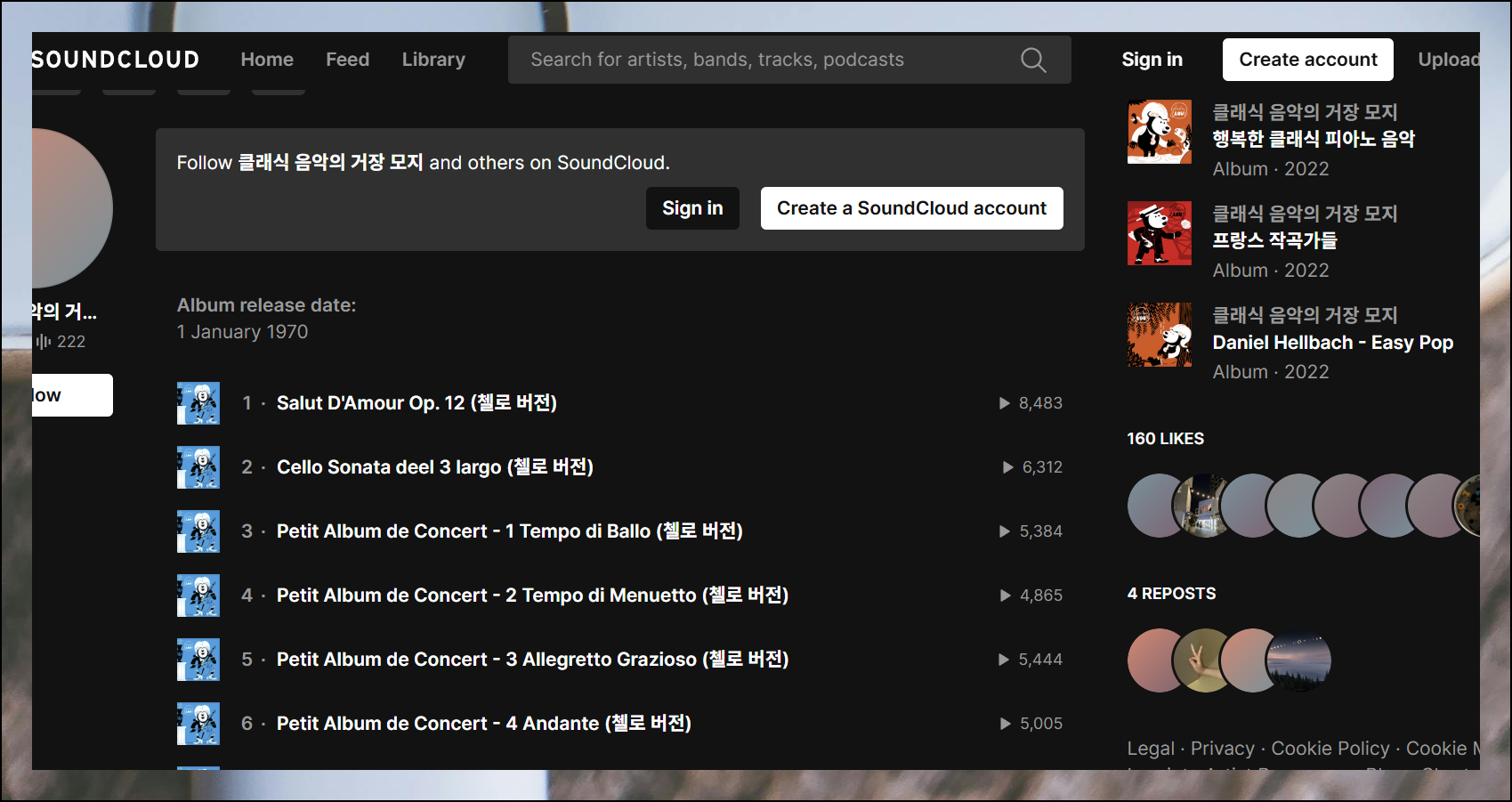The image size is (1512, 802).
Task: Click Create a SoundCloud account button
Action: [x=911, y=208]
